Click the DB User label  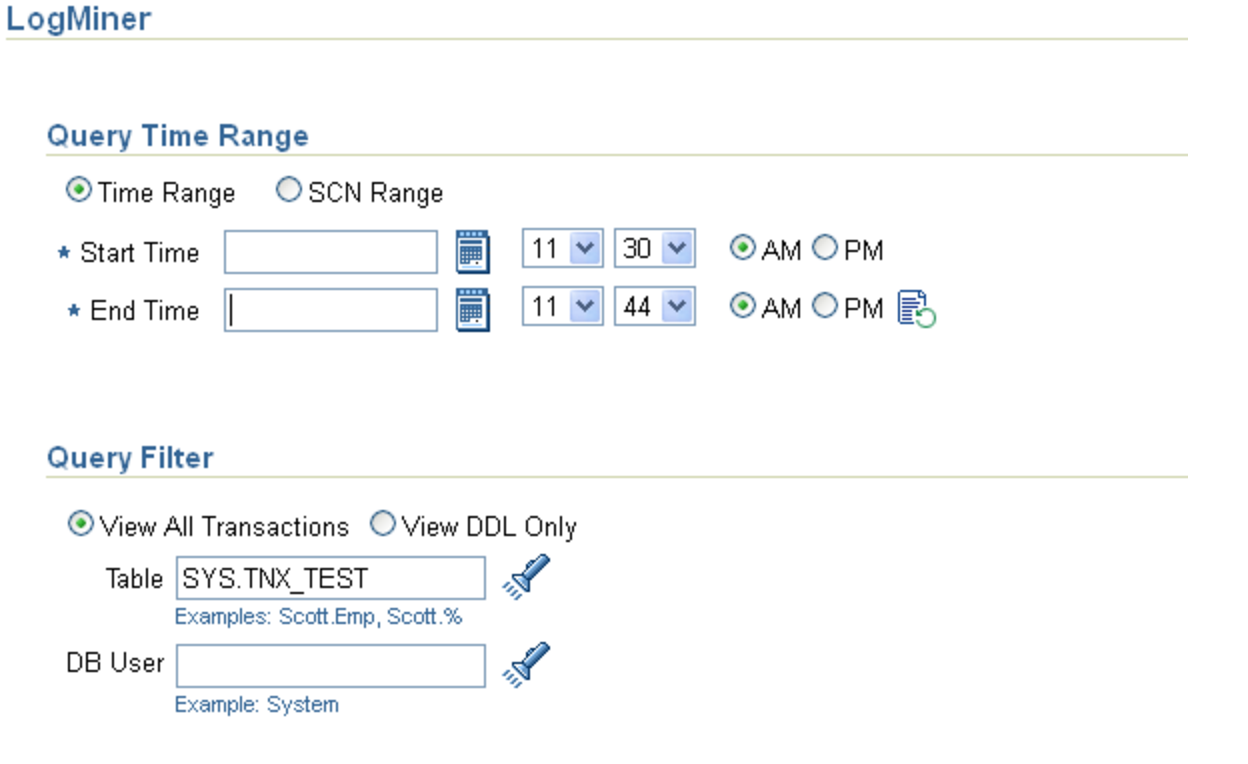[115, 662]
